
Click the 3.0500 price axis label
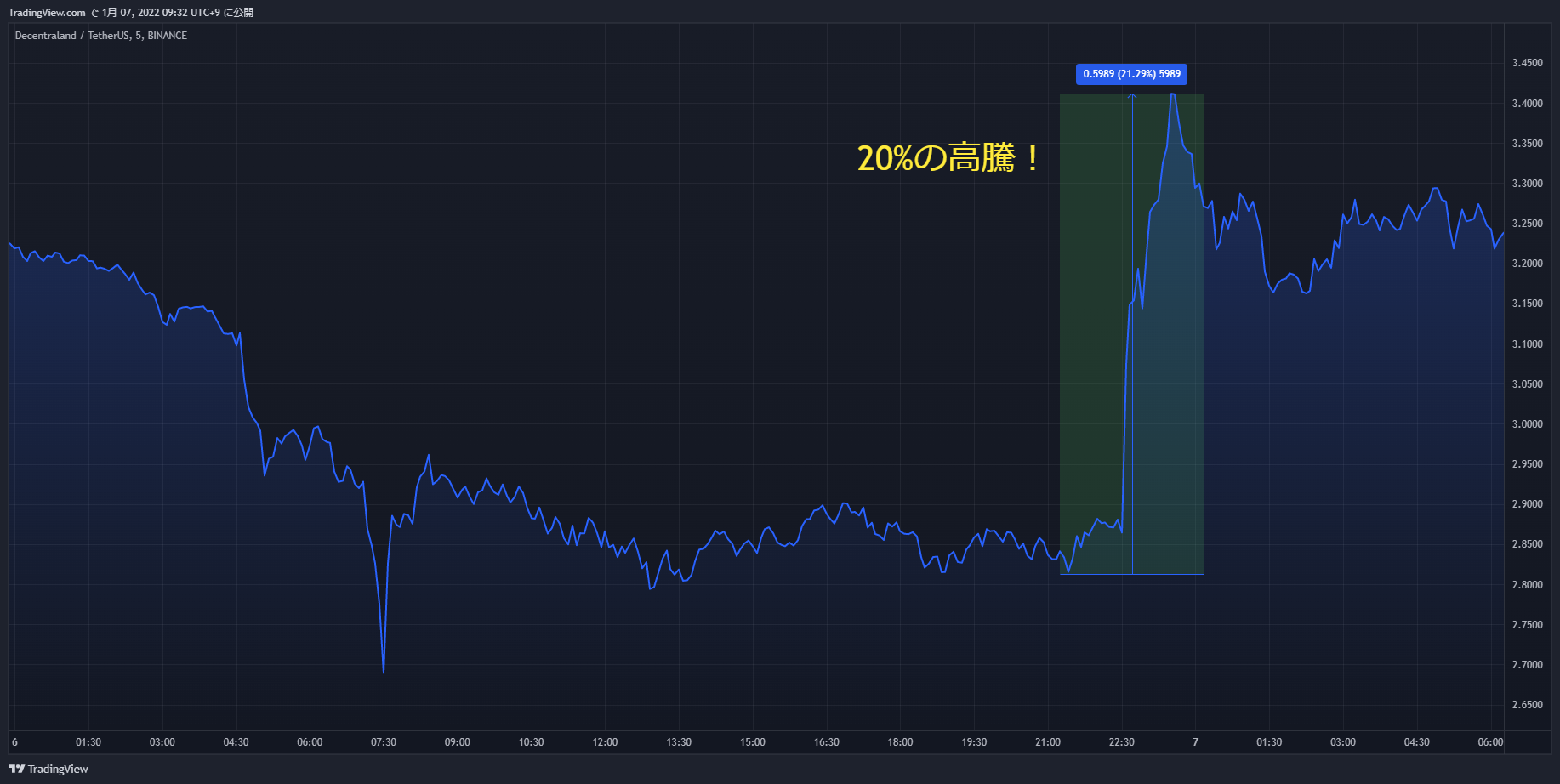[x=1527, y=384]
